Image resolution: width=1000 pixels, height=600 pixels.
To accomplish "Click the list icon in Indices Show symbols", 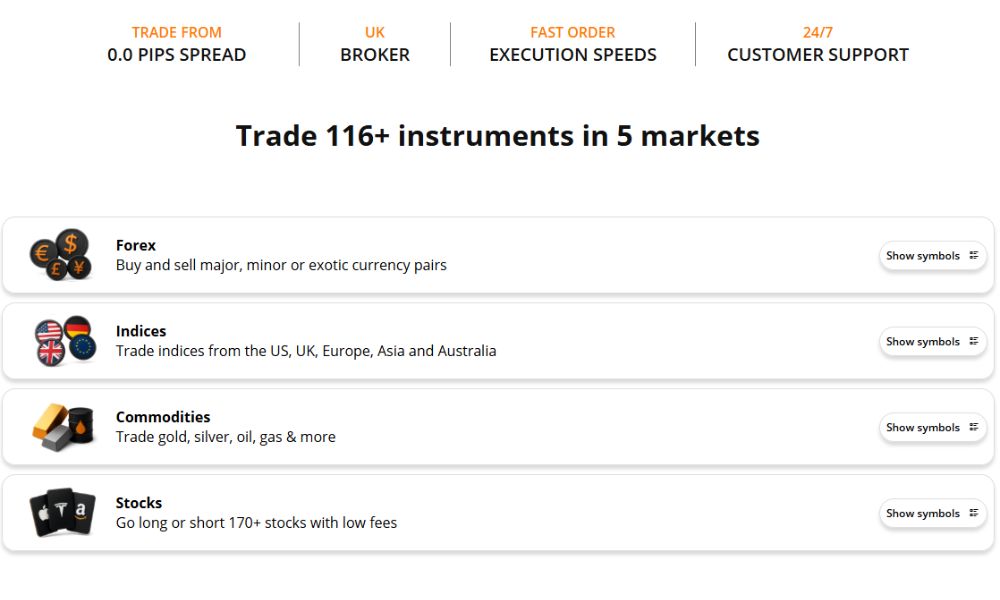I will 974,342.
